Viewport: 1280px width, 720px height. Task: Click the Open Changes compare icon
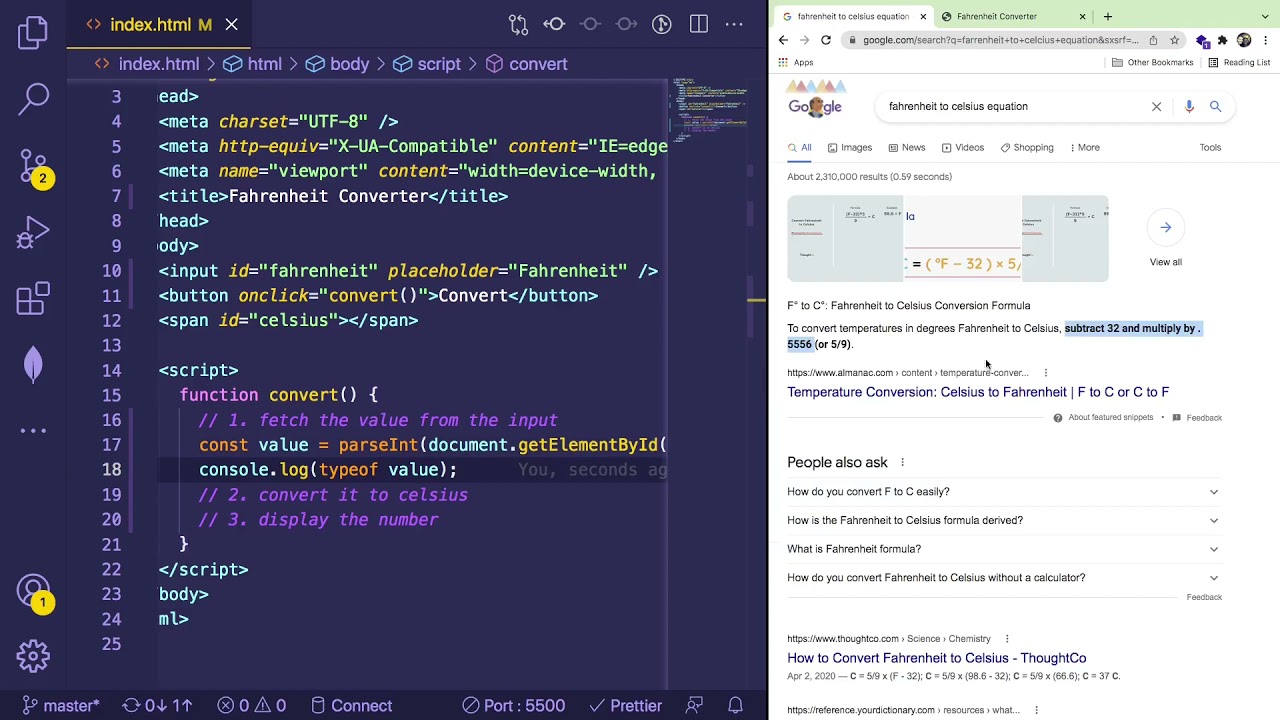(518, 24)
